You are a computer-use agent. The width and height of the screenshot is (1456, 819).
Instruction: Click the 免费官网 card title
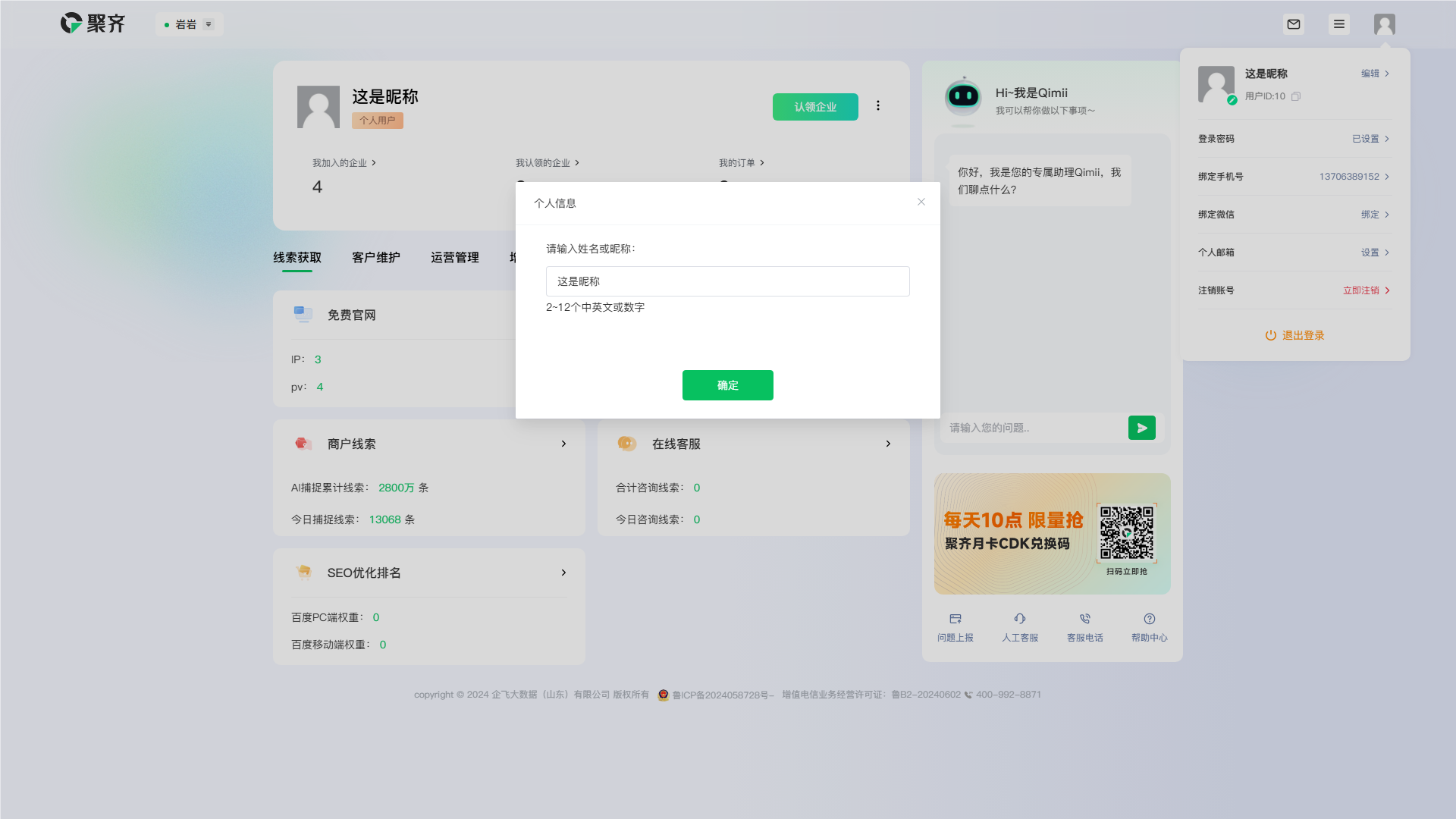352,315
